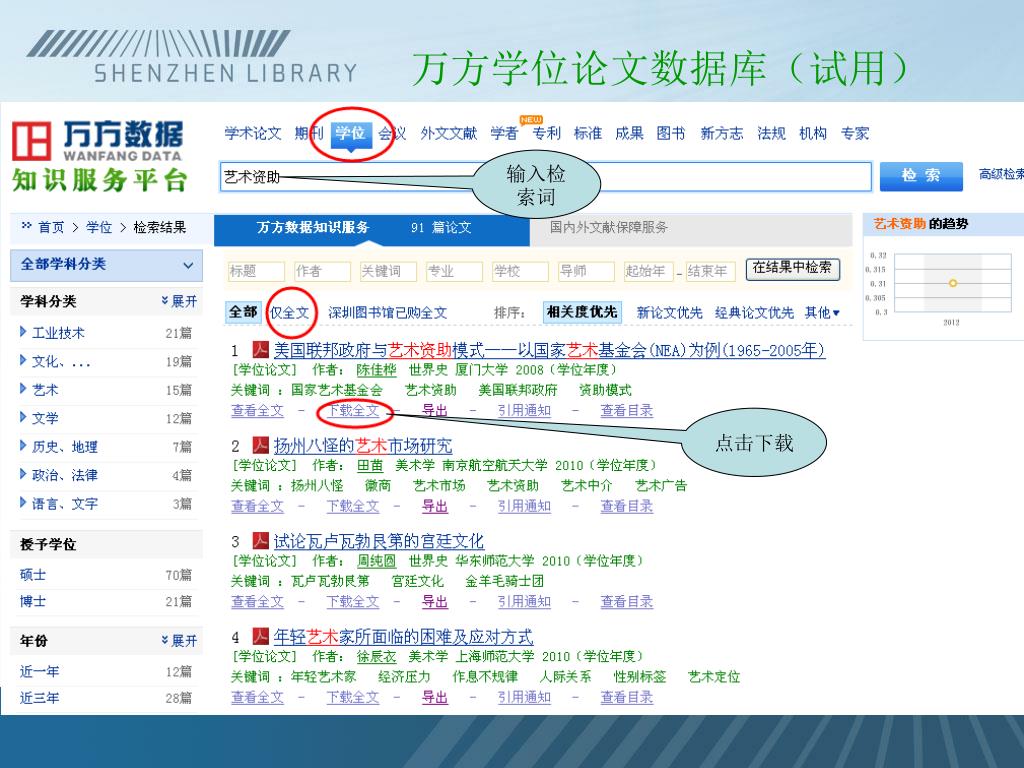Select 仅全文 results filter
Viewport: 1024px width, 768px height.
290,313
